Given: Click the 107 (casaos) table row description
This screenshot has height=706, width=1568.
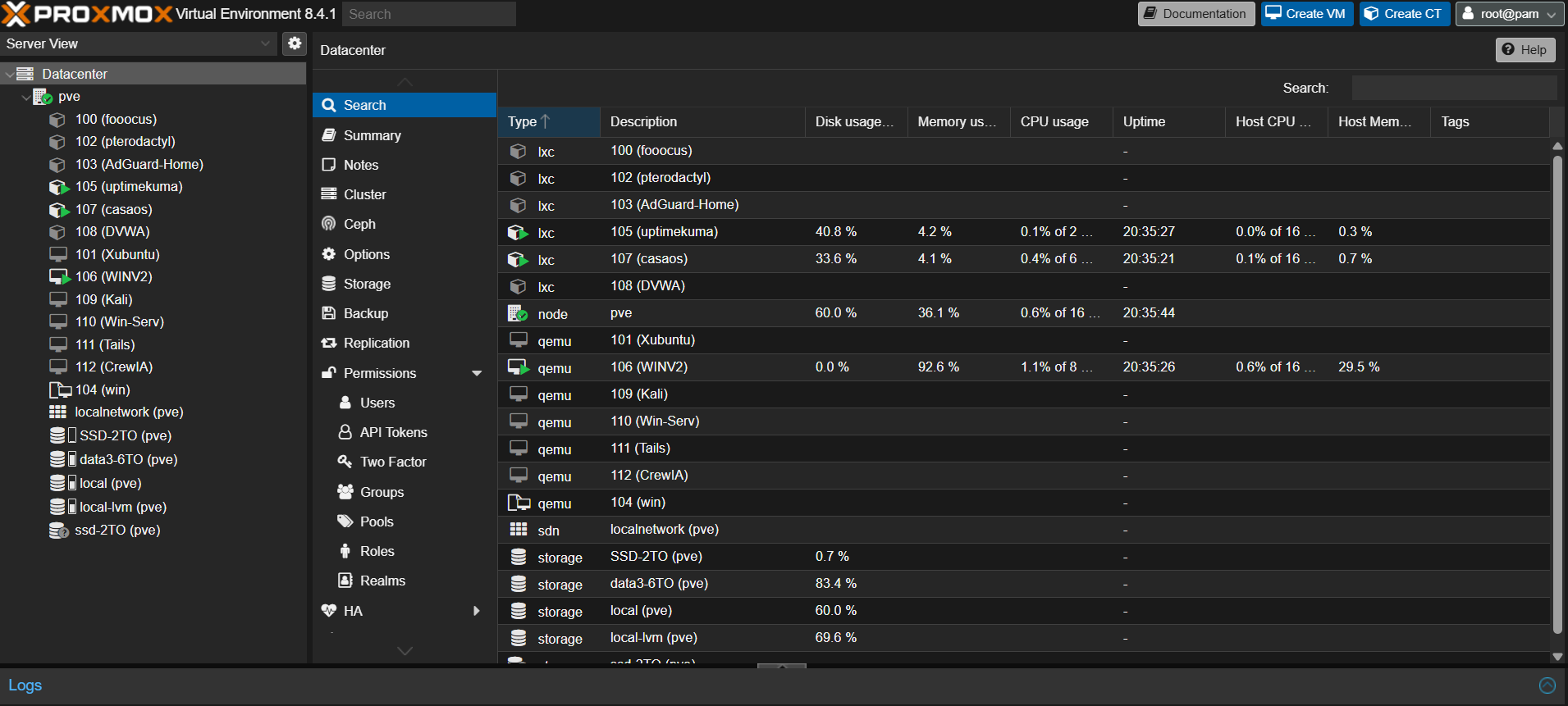Looking at the screenshot, I should click(649, 259).
